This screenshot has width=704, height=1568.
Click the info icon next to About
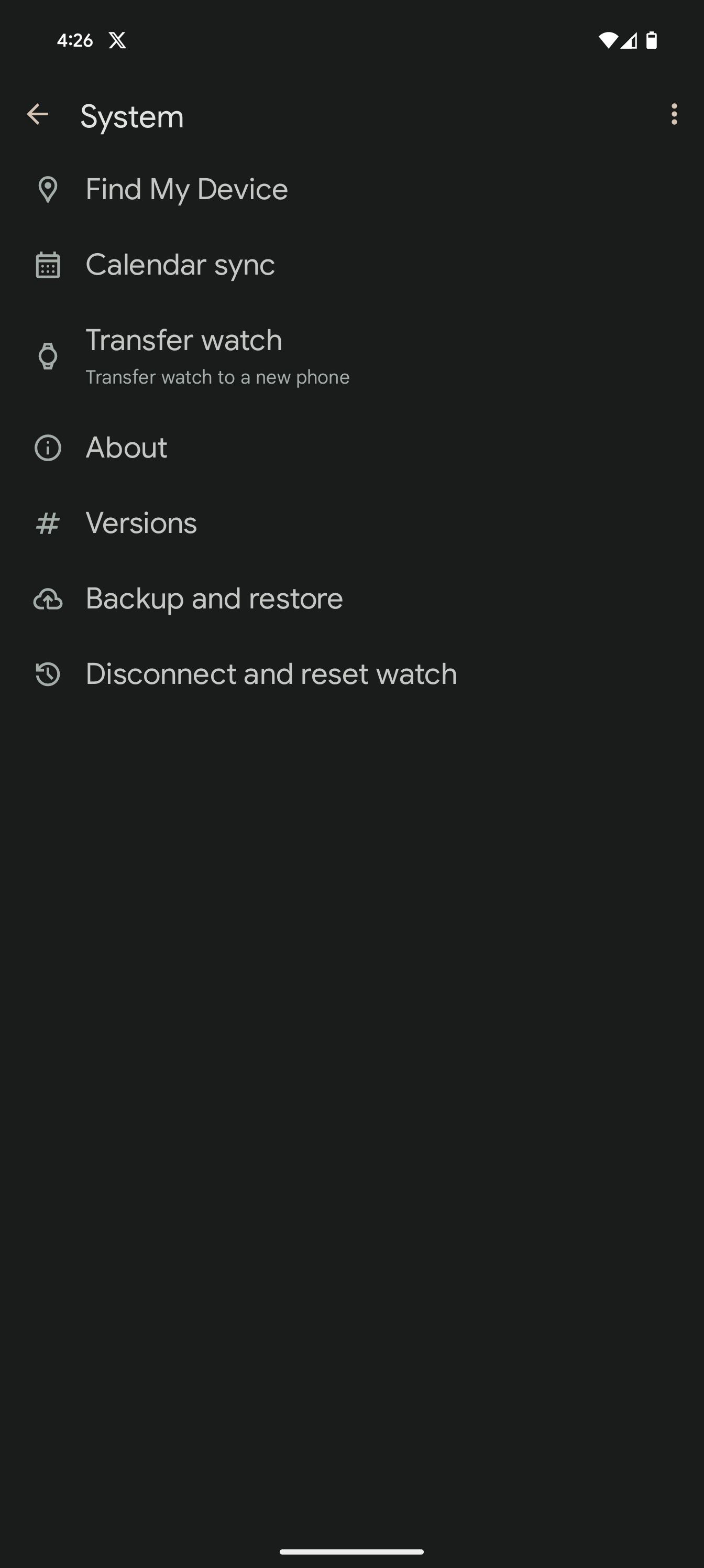48,448
